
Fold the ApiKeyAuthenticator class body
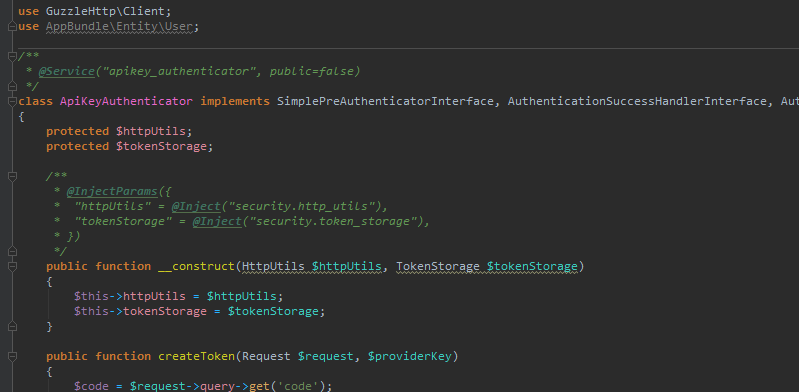coord(12,101)
